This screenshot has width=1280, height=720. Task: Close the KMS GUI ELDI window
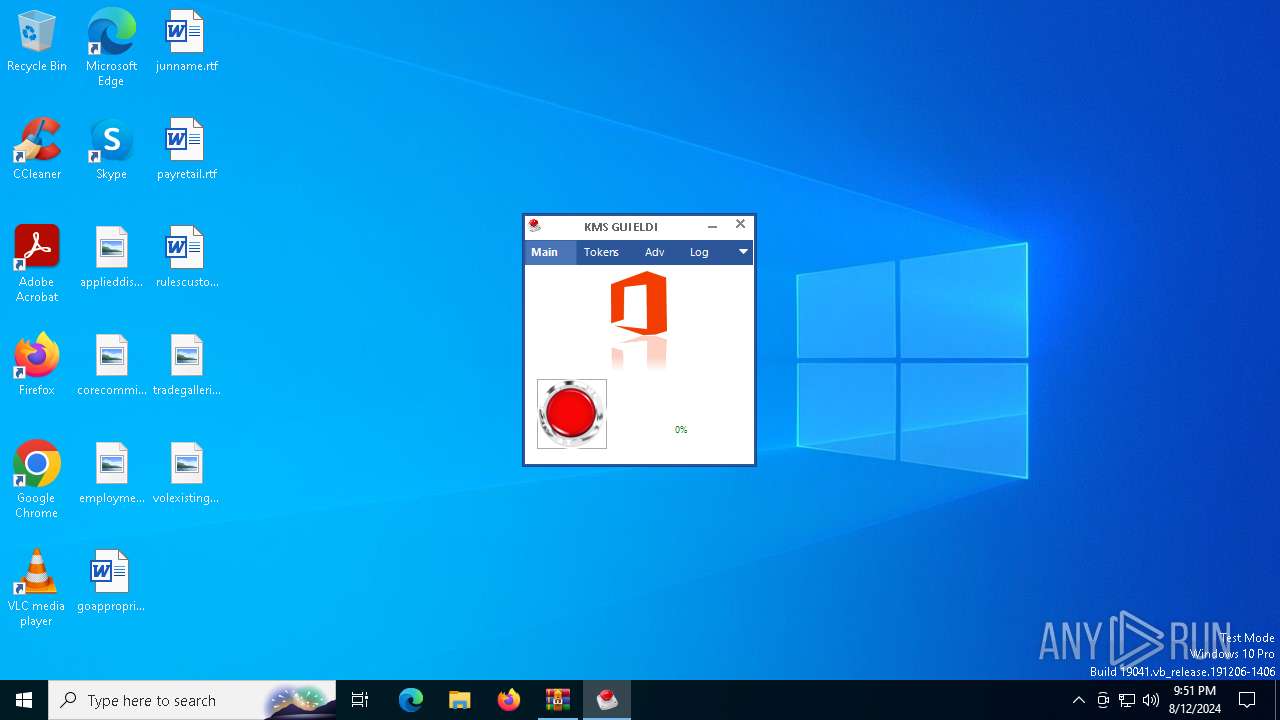point(740,225)
